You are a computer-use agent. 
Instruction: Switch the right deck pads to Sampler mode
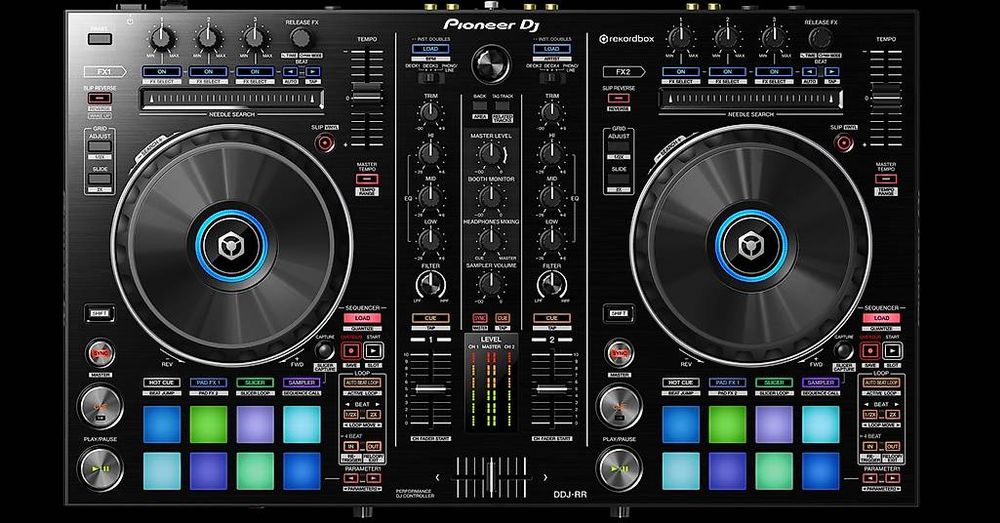coord(820,383)
